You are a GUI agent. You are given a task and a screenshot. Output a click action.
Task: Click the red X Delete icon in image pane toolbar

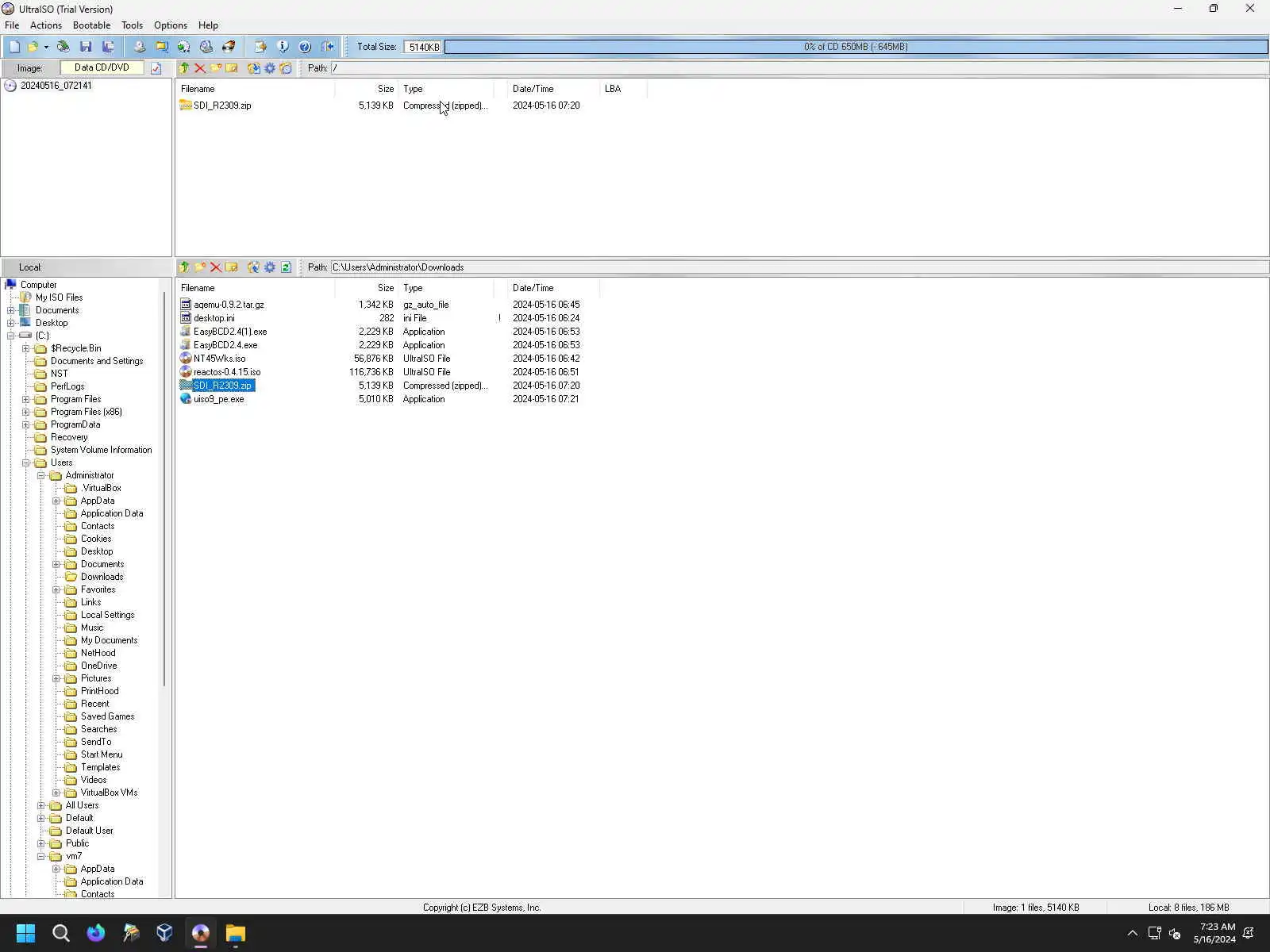[x=200, y=68]
